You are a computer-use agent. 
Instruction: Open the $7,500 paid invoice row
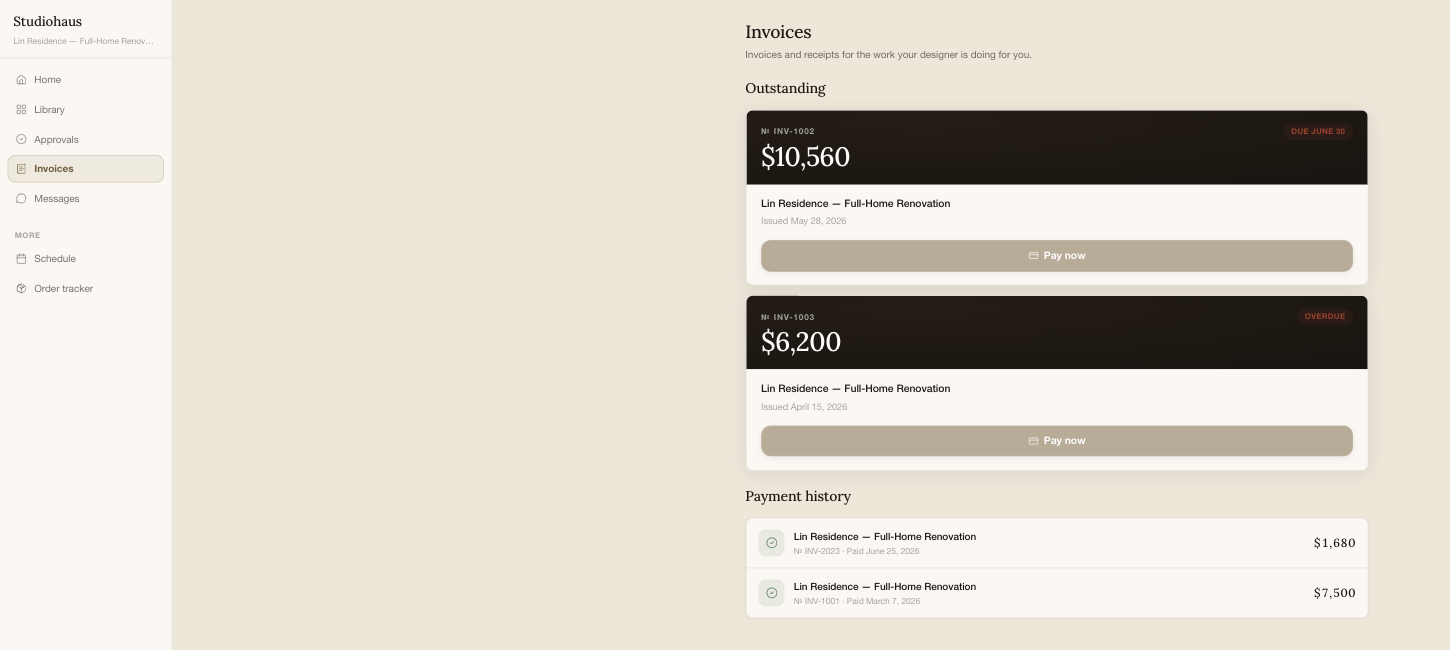click(1057, 593)
